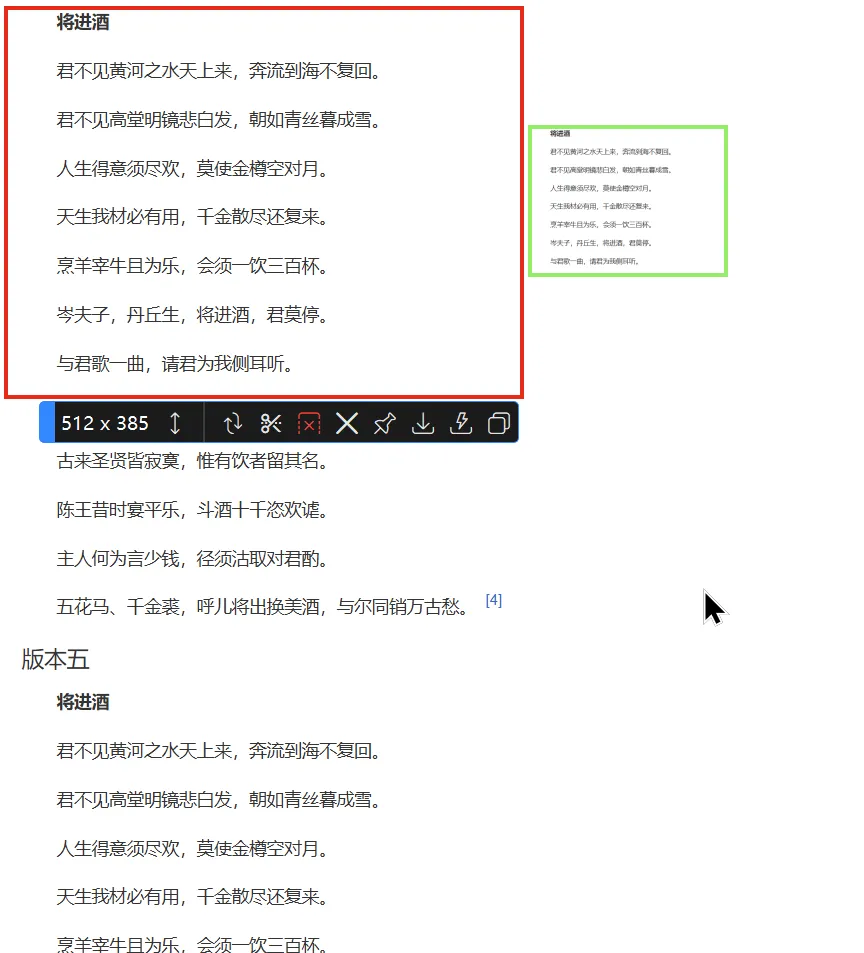The image size is (864, 953).
Task: Copy the screenshot using the copy icon
Action: [x=498, y=423]
